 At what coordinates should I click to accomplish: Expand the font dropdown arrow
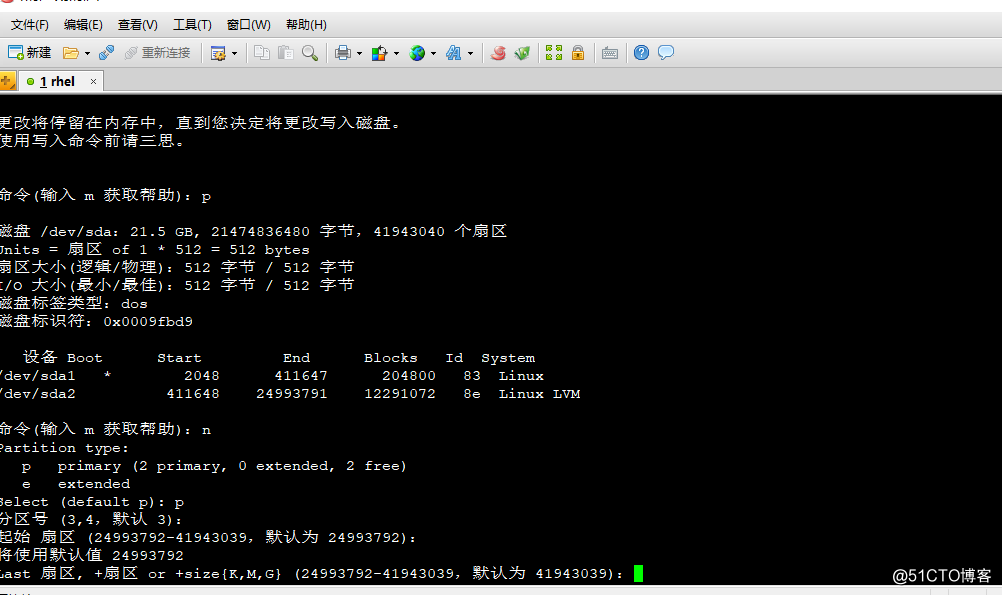(470, 54)
